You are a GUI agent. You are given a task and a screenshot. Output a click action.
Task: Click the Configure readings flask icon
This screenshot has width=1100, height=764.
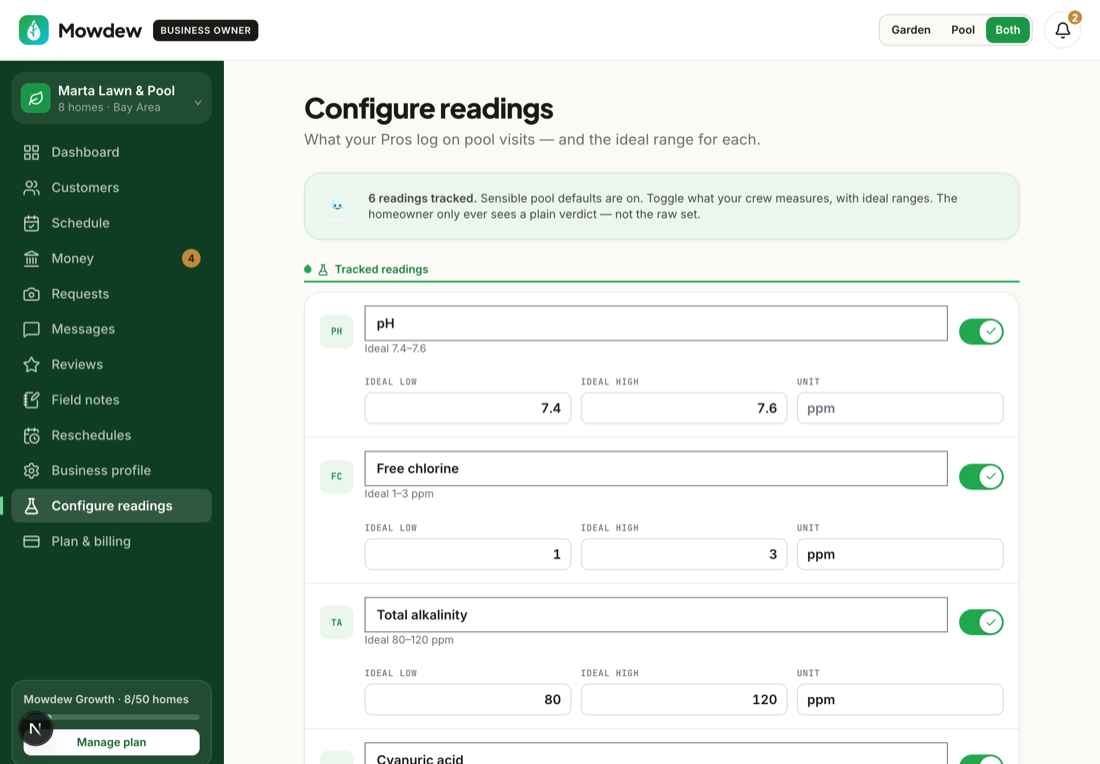coord(32,506)
